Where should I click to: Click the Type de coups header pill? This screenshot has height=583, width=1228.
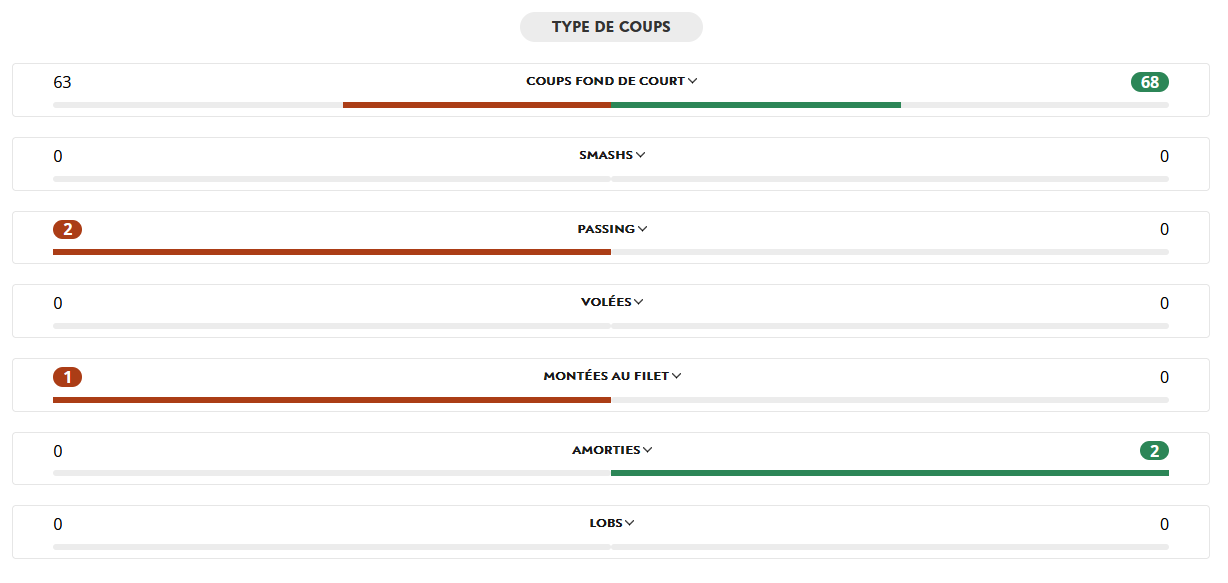point(611,27)
